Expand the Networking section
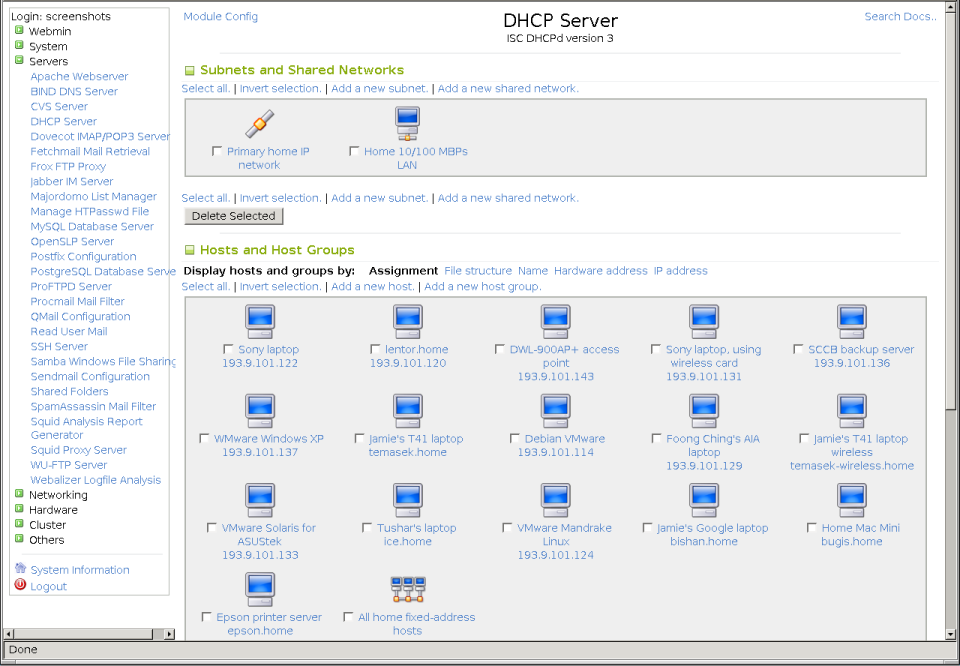Image resolution: width=960 pixels, height=666 pixels. tap(17, 494)
